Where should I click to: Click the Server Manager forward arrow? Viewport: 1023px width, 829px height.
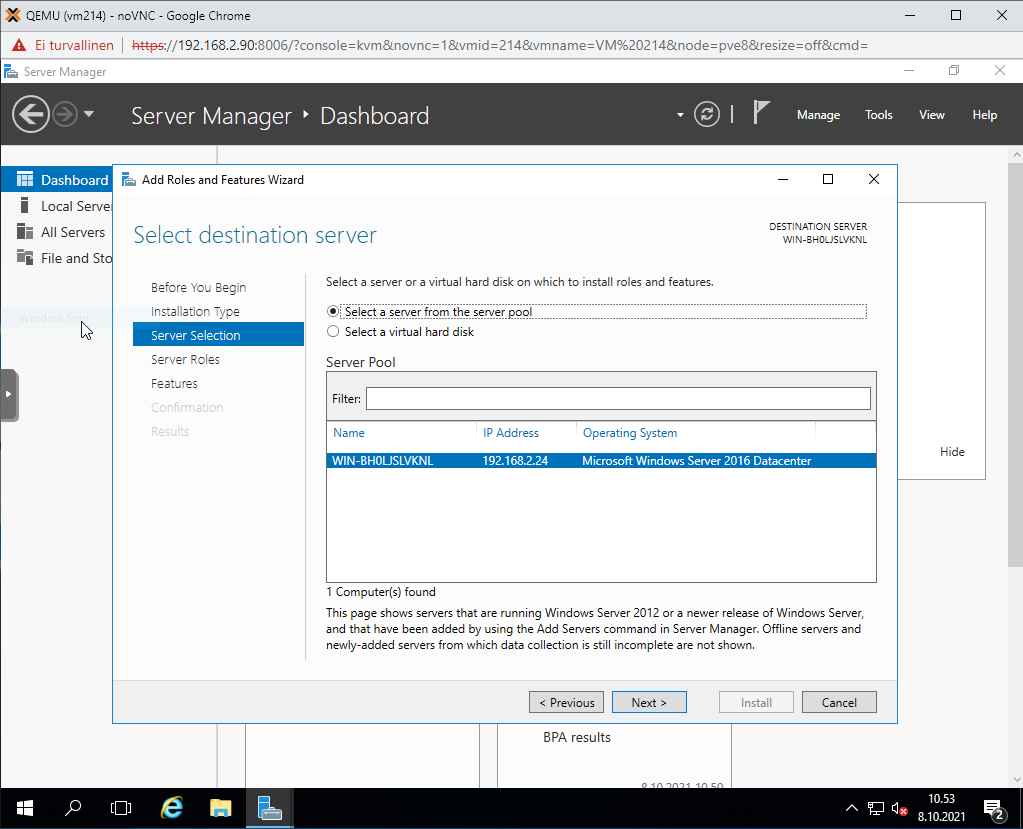tap(65, 115)
